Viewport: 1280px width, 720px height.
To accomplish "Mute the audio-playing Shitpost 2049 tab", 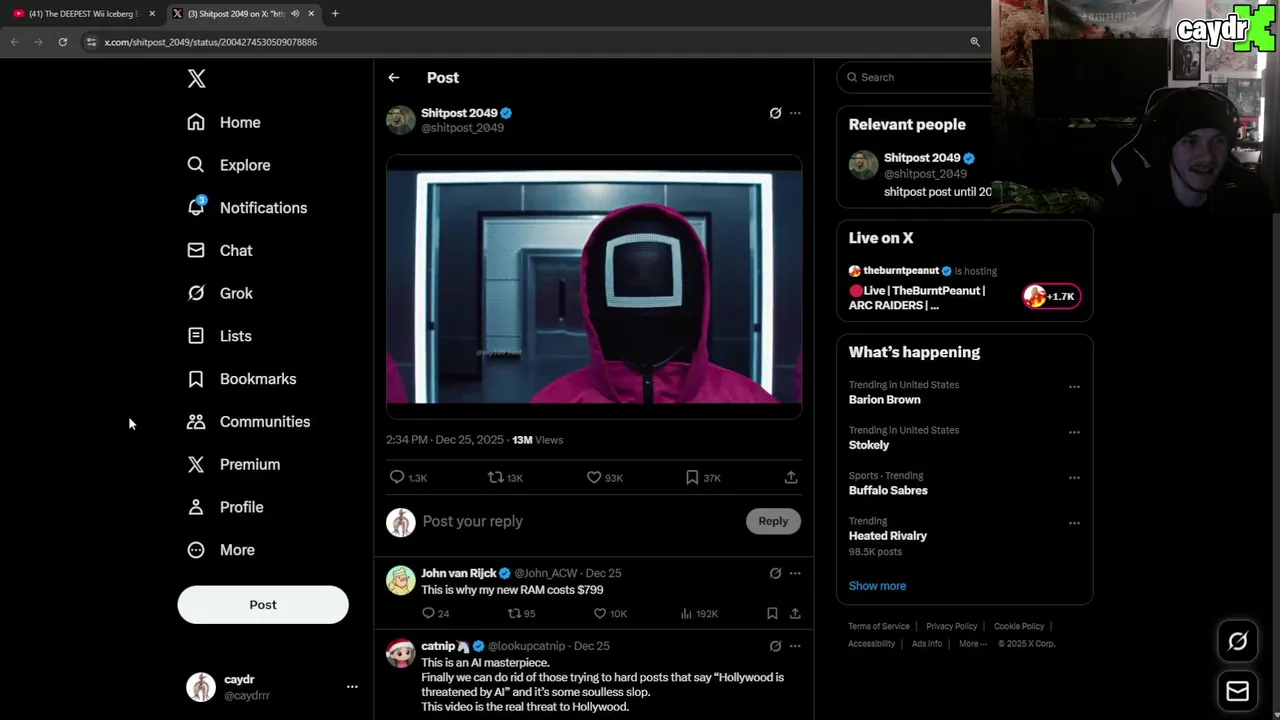I will (294, 14).
